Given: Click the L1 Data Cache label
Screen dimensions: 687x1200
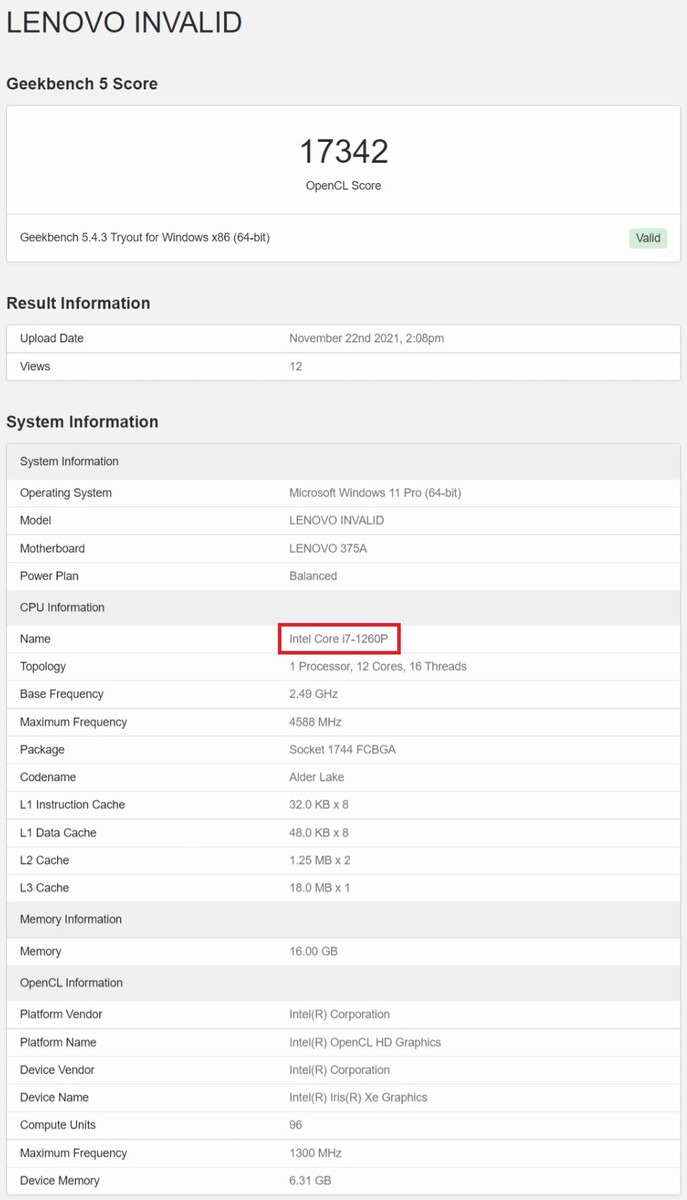Looking at the screenshot, I should [x=59, y=833].
